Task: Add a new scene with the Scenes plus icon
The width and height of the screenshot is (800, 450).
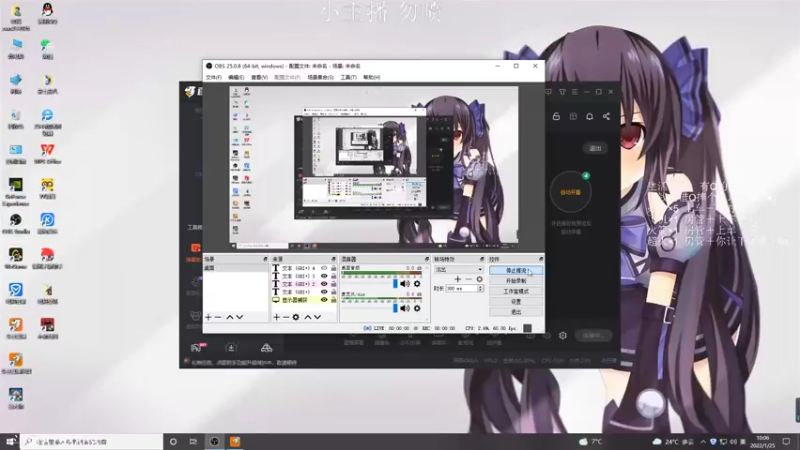Action: pos(208,317)
